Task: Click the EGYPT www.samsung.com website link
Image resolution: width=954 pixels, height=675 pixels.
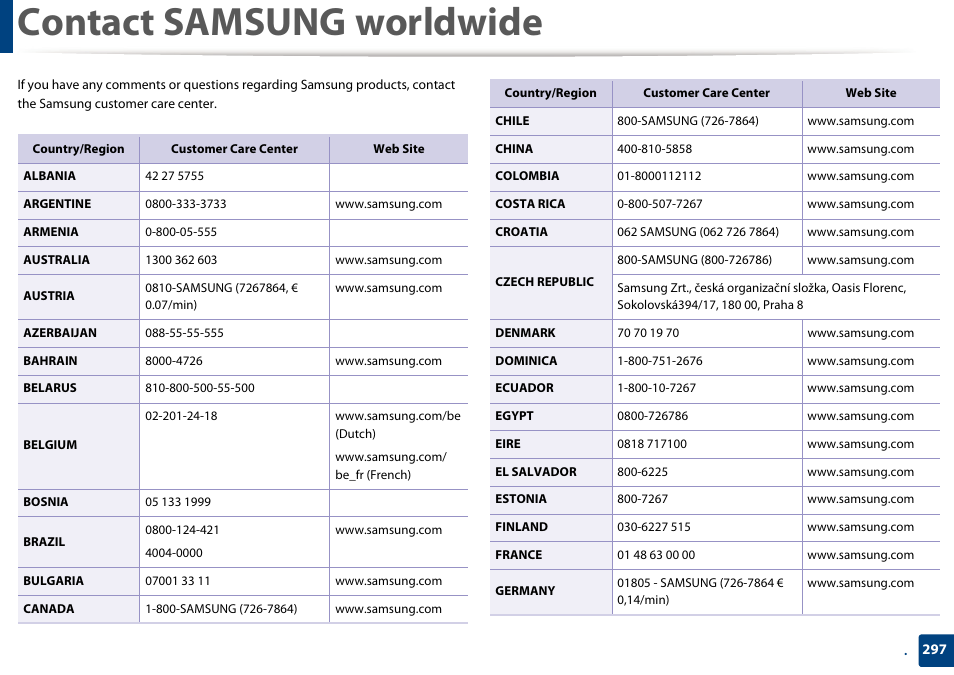Action: point(860,416)
